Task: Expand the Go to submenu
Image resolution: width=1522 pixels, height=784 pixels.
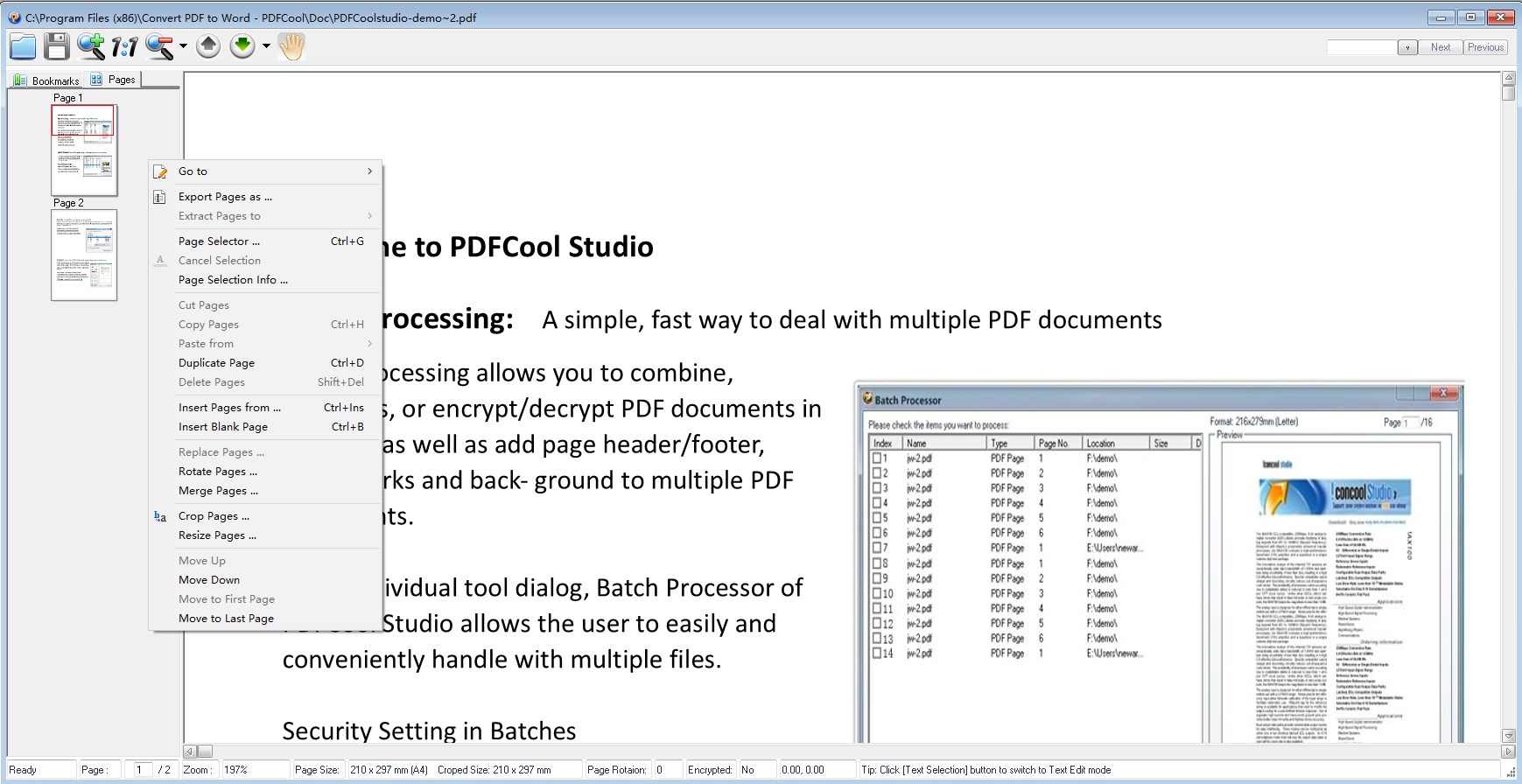Action: tap(265, 171)
